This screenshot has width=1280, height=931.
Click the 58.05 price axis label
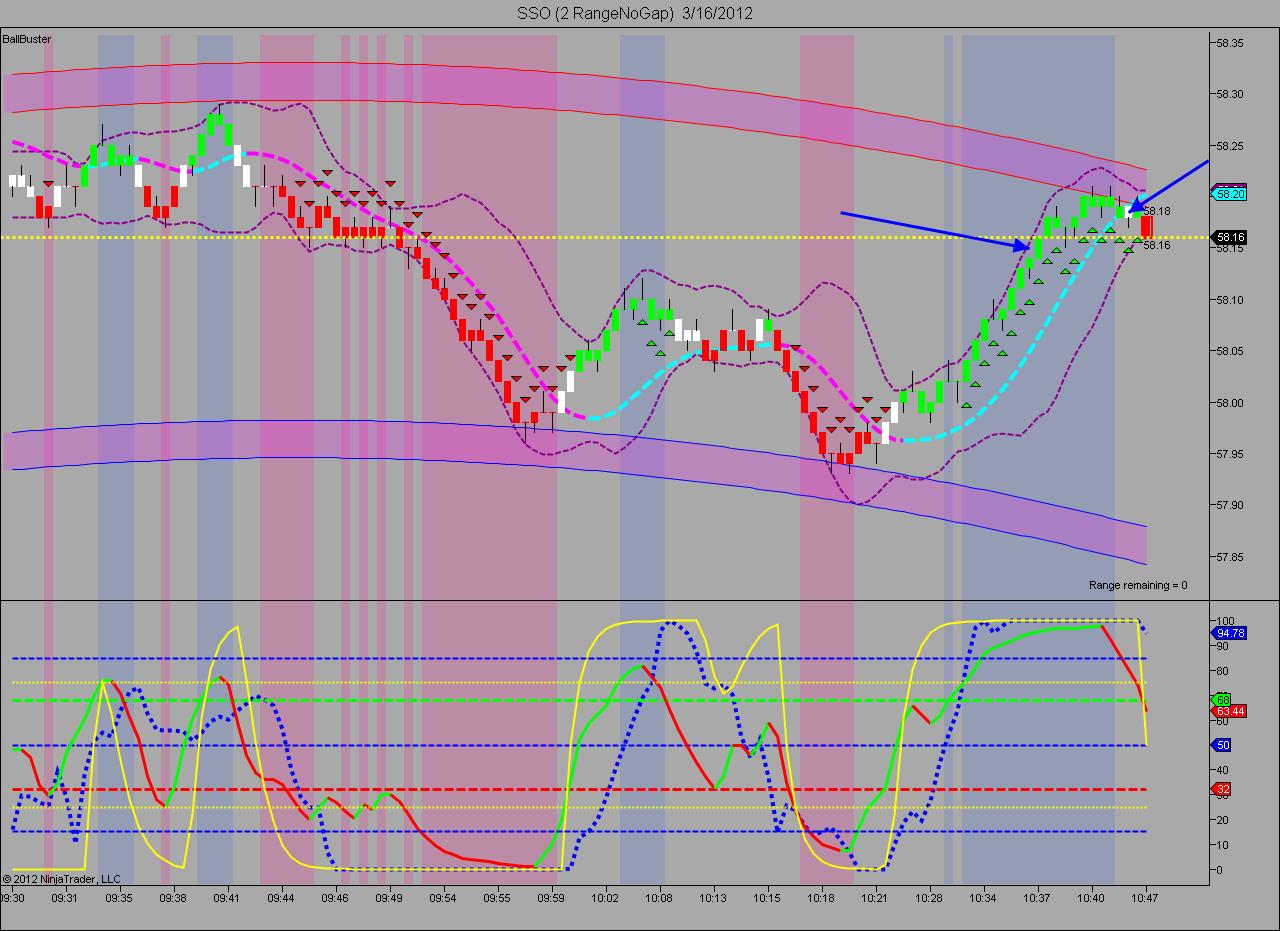(x=1230, y=351)
